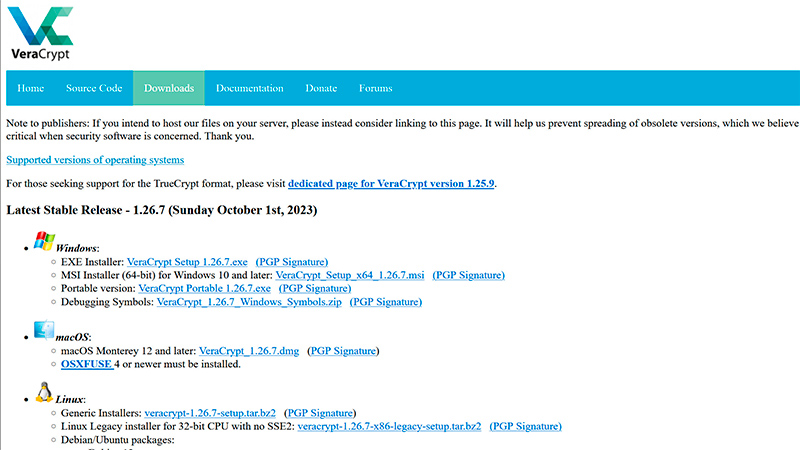Open Supported versions of operating systems link
The height and width of the screenshot is (450, 800).
tap(95, 160)
